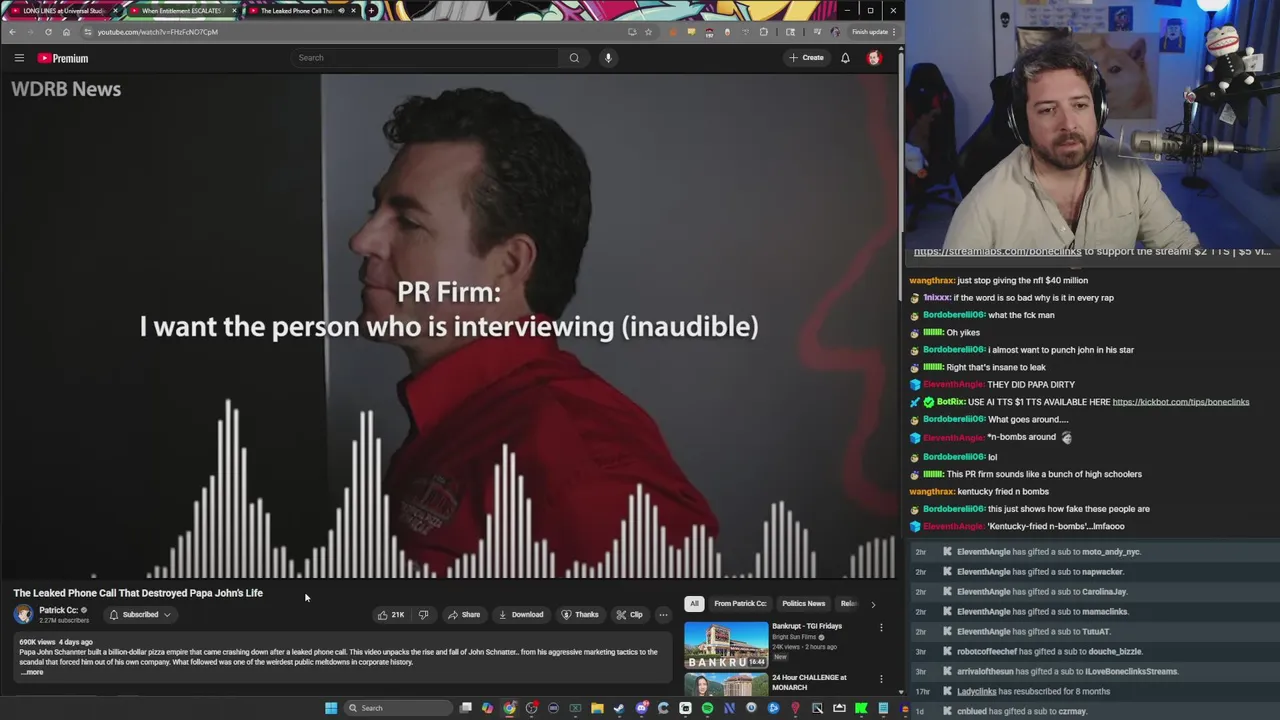Open Bankrupt - TGI Fridays video thumbnail
Image resolution: width=1280 pixels, height=720 pixels.
tap(726, 645)
